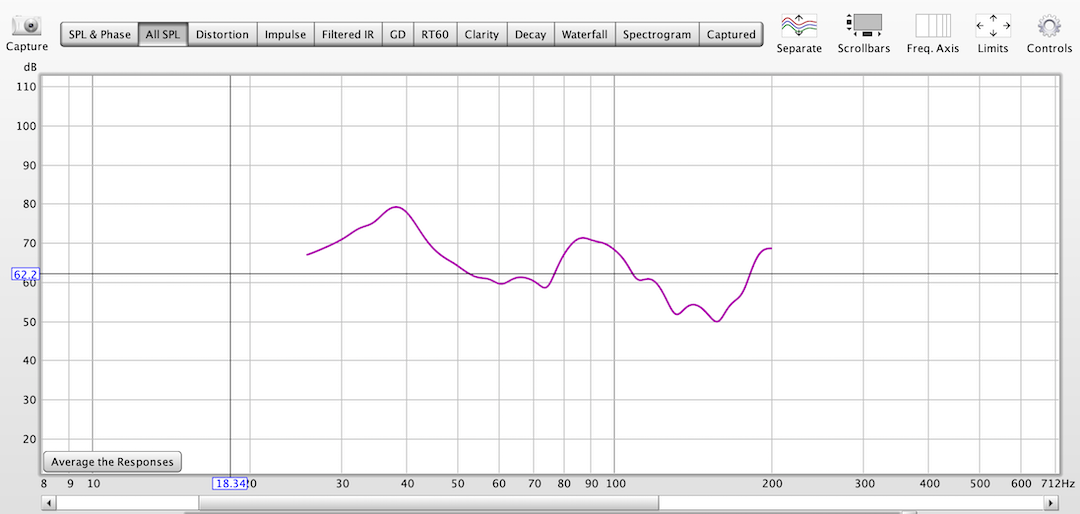Screen dimensions: 1080x514
Task: Open the Limits icon
Action: click(992, 25)
